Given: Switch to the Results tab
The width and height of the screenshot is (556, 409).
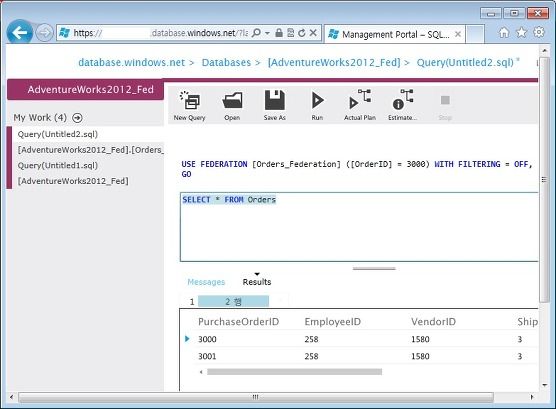Looking at the screenshot, I should 257,282.
